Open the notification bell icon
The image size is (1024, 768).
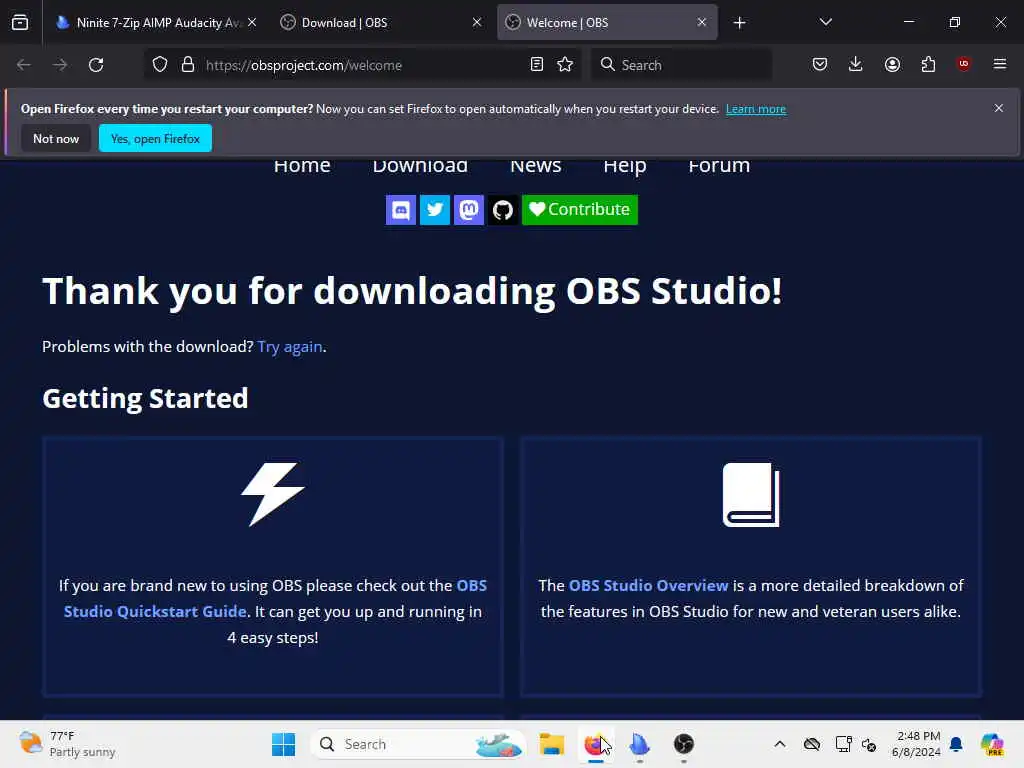956,744
